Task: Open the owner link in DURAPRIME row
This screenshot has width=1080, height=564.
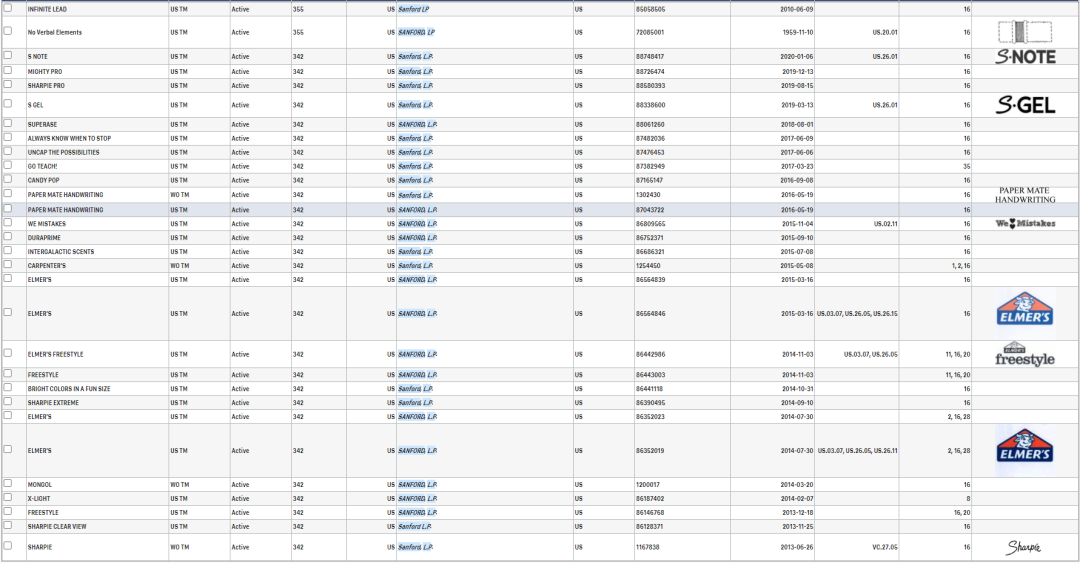Action: (417, 238)
